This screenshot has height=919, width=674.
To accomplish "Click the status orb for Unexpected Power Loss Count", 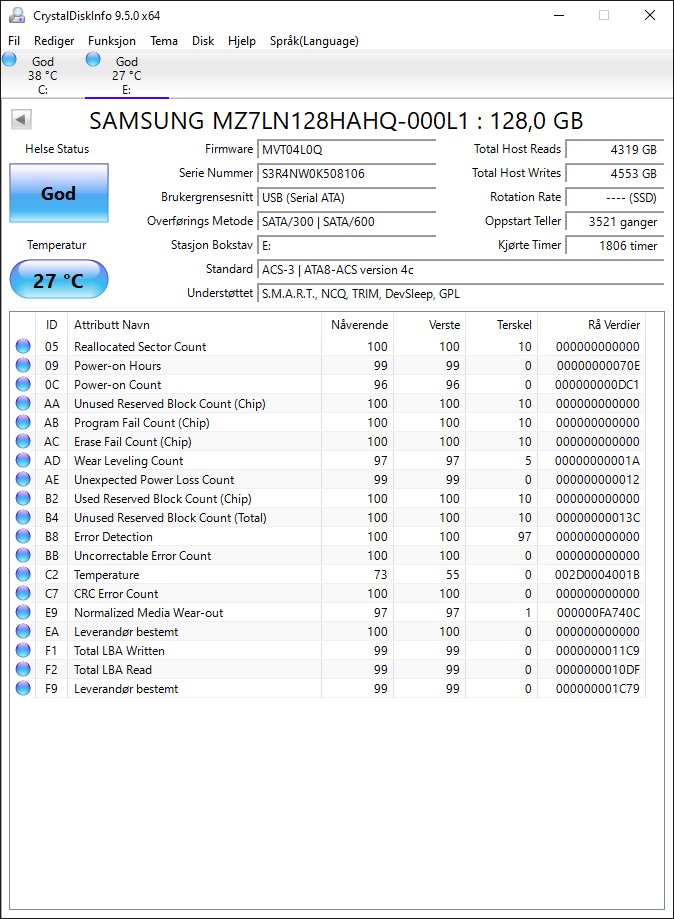I will tap(23, 479).
